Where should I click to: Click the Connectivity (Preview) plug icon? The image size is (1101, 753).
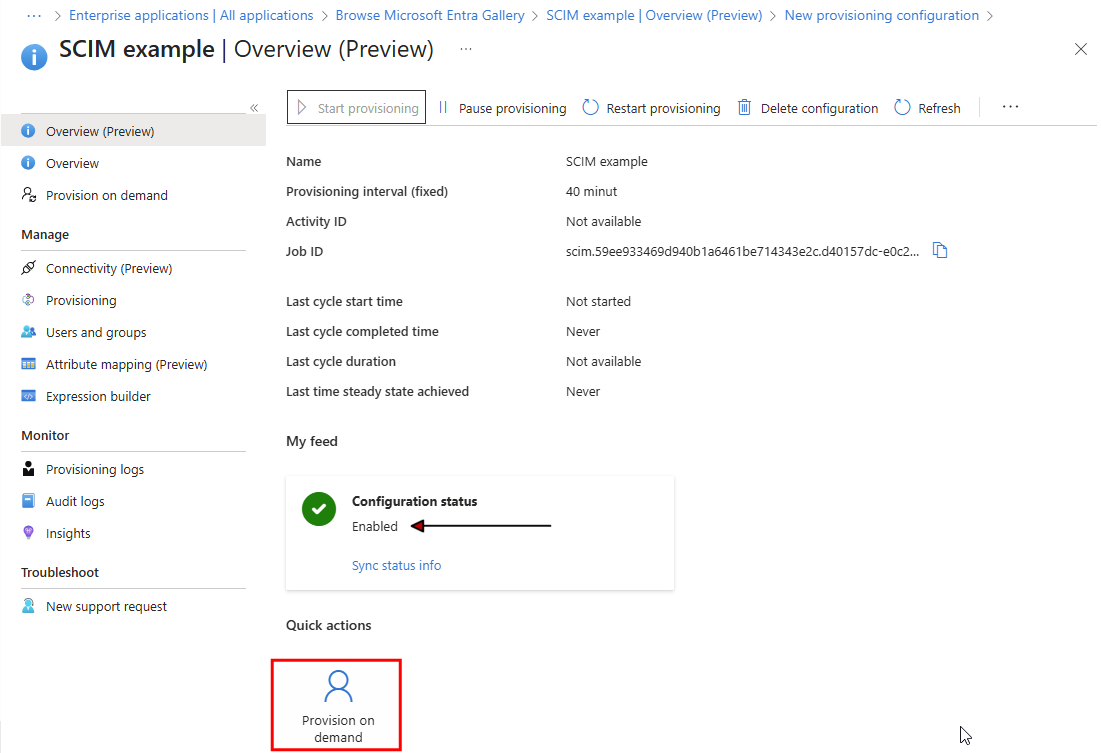pyautogui.click(x=29, y=268)
